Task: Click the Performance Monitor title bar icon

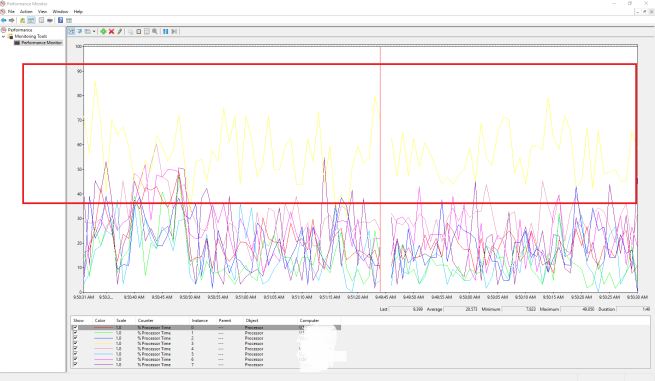Action: point(3,3)
